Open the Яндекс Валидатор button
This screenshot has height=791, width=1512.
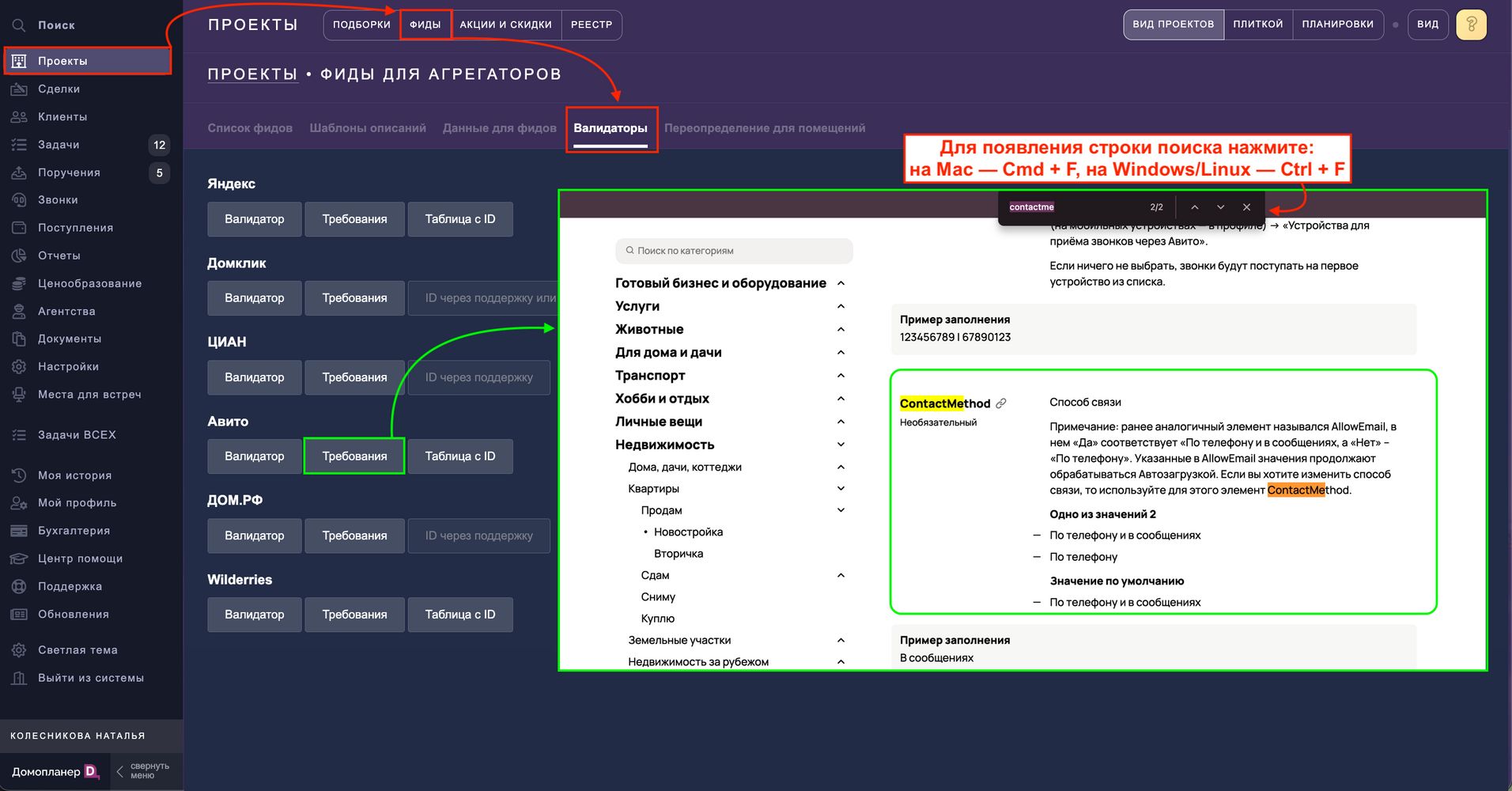[255, 219]
